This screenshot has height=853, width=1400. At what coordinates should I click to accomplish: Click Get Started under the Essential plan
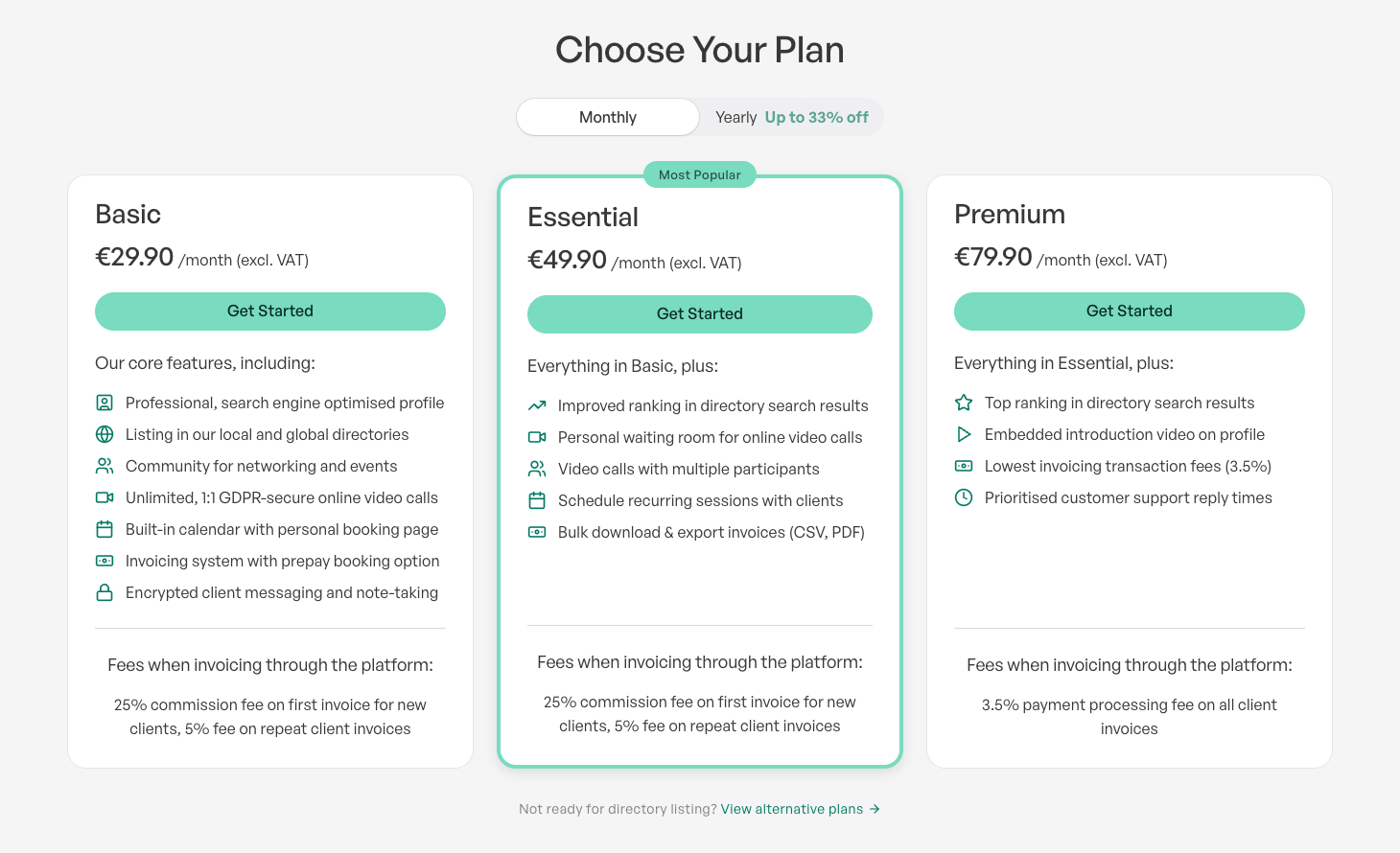(700, 314)
